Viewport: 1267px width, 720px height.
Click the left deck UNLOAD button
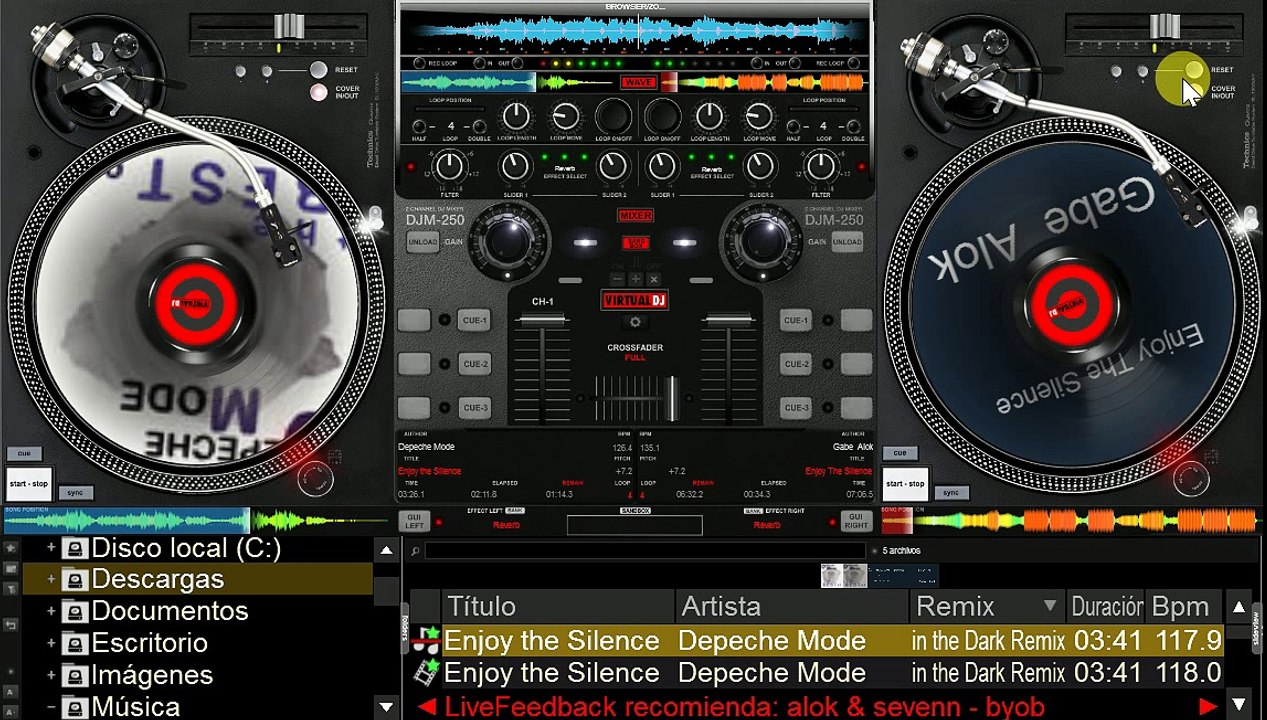tap(423, 242)
